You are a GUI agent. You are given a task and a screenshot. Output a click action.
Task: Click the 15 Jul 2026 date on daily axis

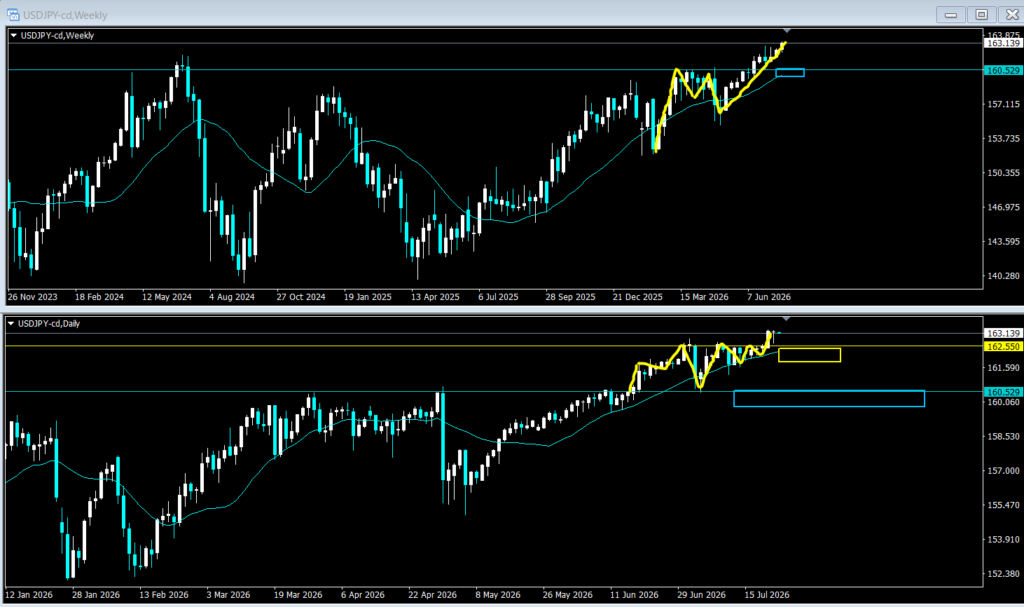(x=767, y=595)
